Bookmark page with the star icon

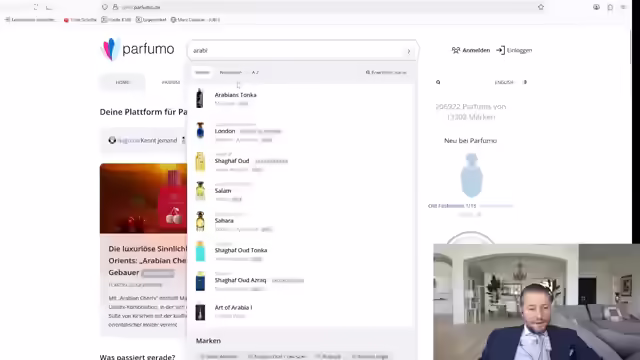(x=541, y=7)
